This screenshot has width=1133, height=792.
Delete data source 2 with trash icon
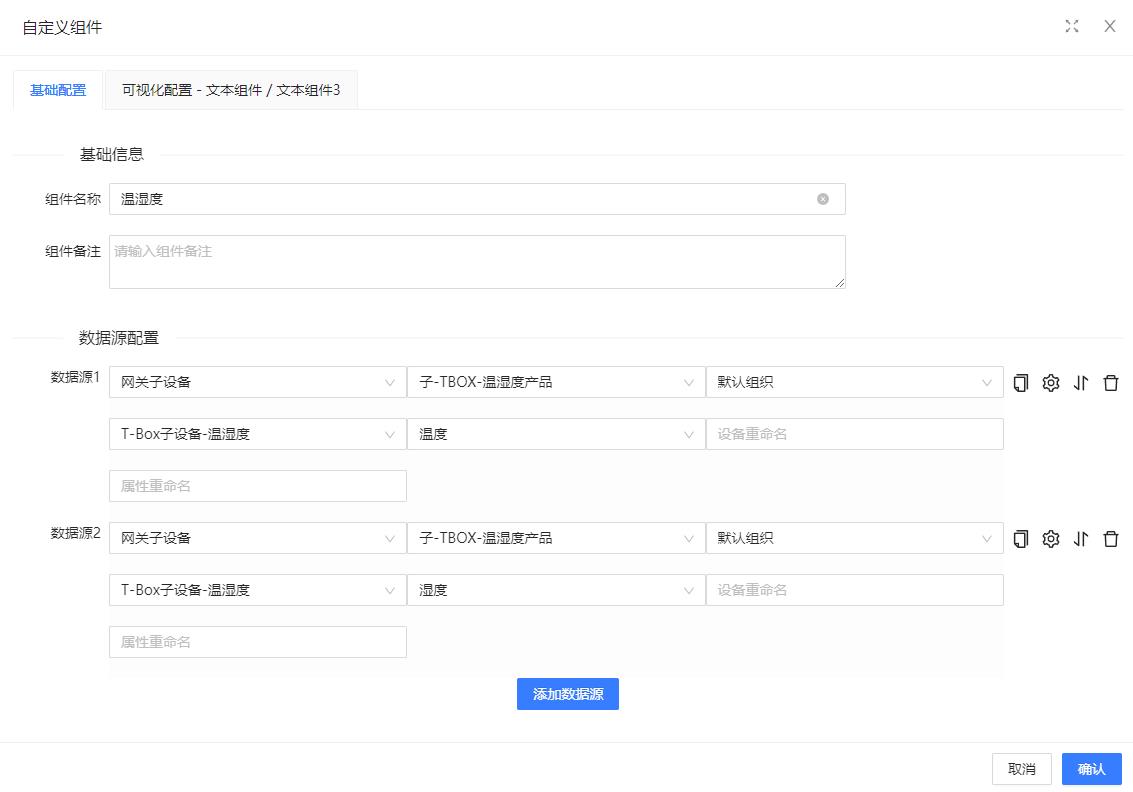pos(1111,538)
